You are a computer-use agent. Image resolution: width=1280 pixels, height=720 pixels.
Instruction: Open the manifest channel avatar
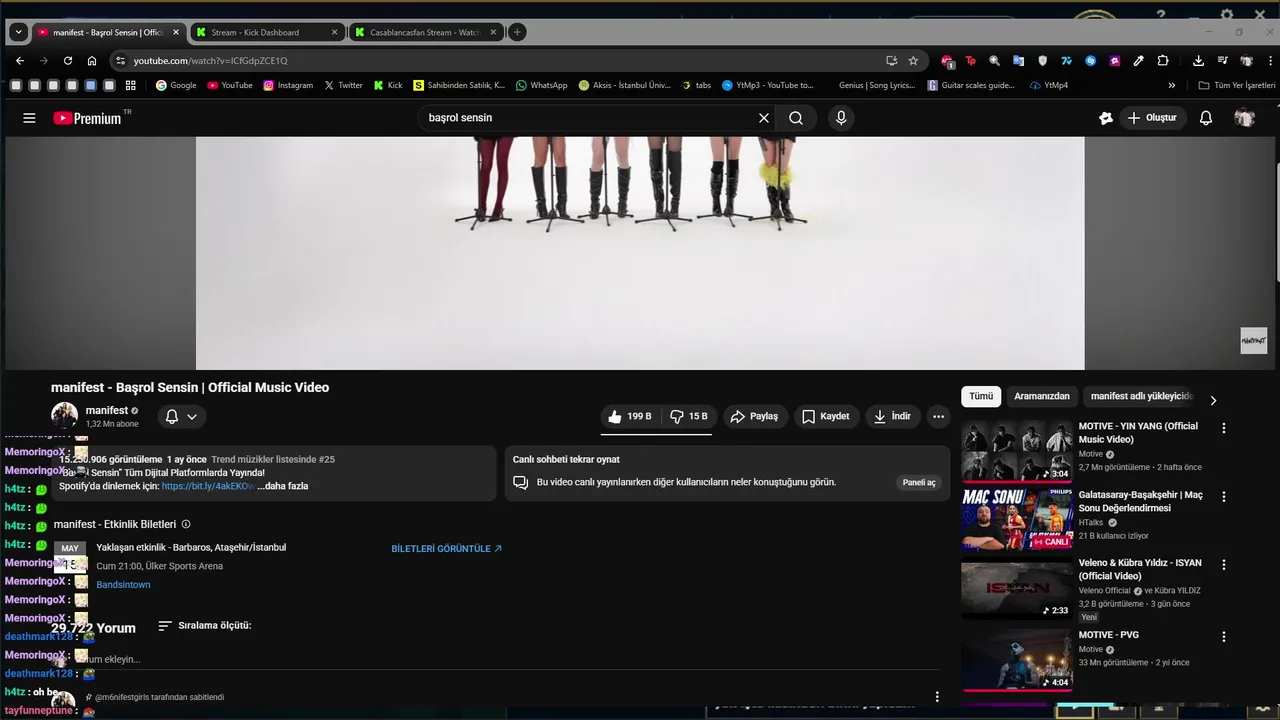point(64,416)
